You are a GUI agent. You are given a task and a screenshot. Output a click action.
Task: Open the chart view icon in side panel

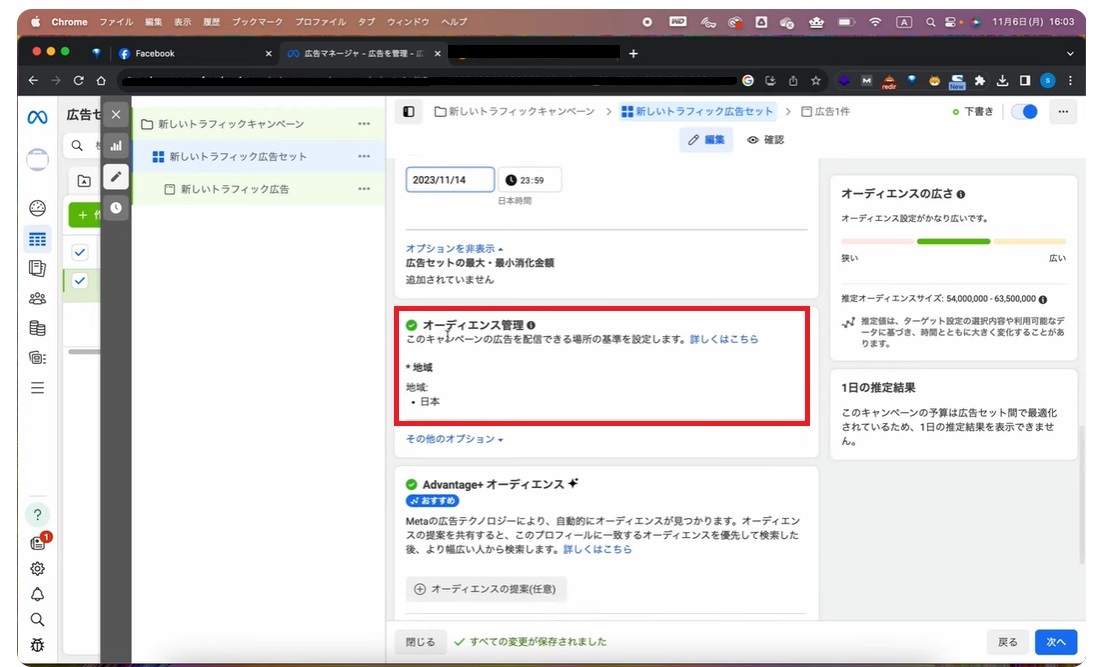[116, 145]
